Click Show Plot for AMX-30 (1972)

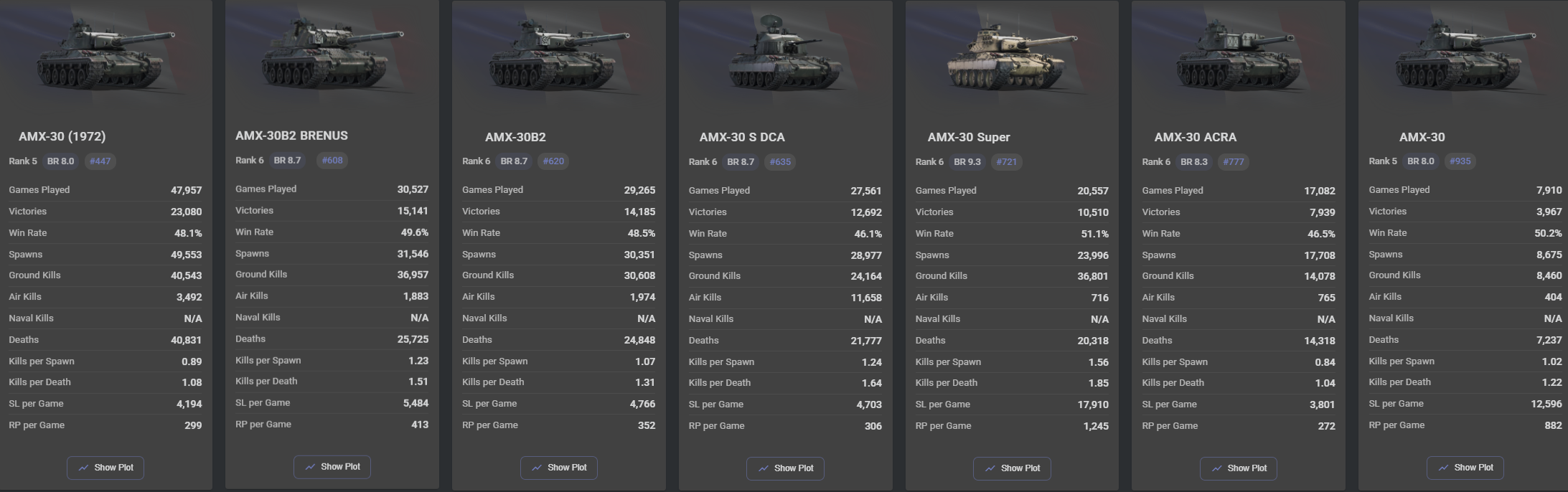[x=105, y=468]
